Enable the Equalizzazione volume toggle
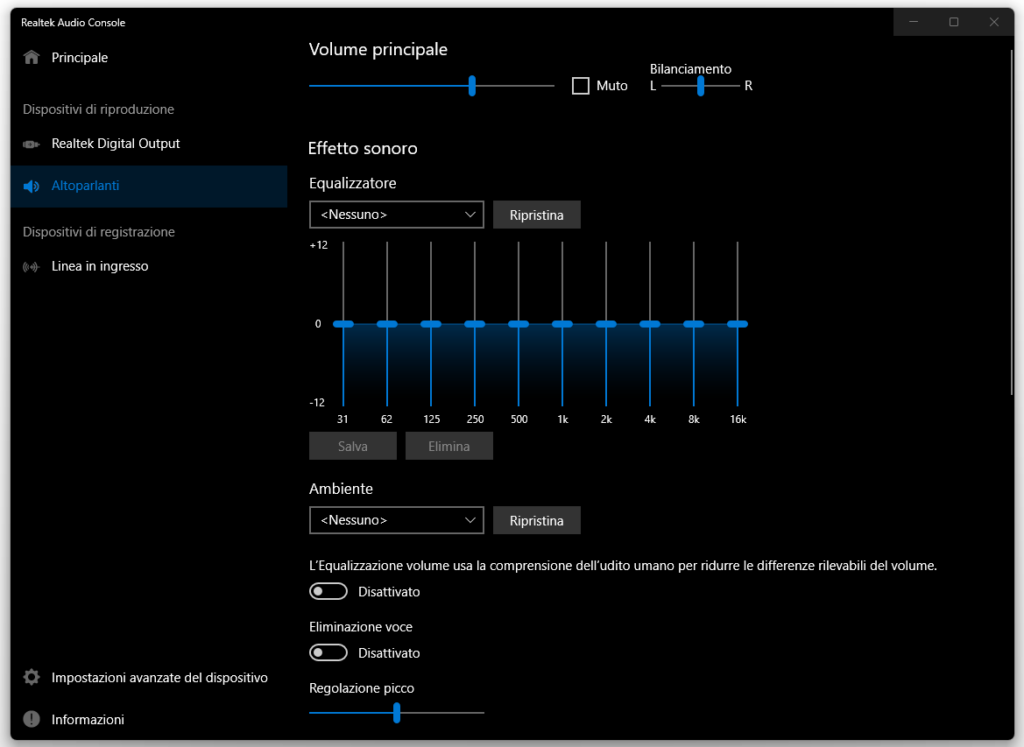 pyautogui.click(x=328, y=591)
